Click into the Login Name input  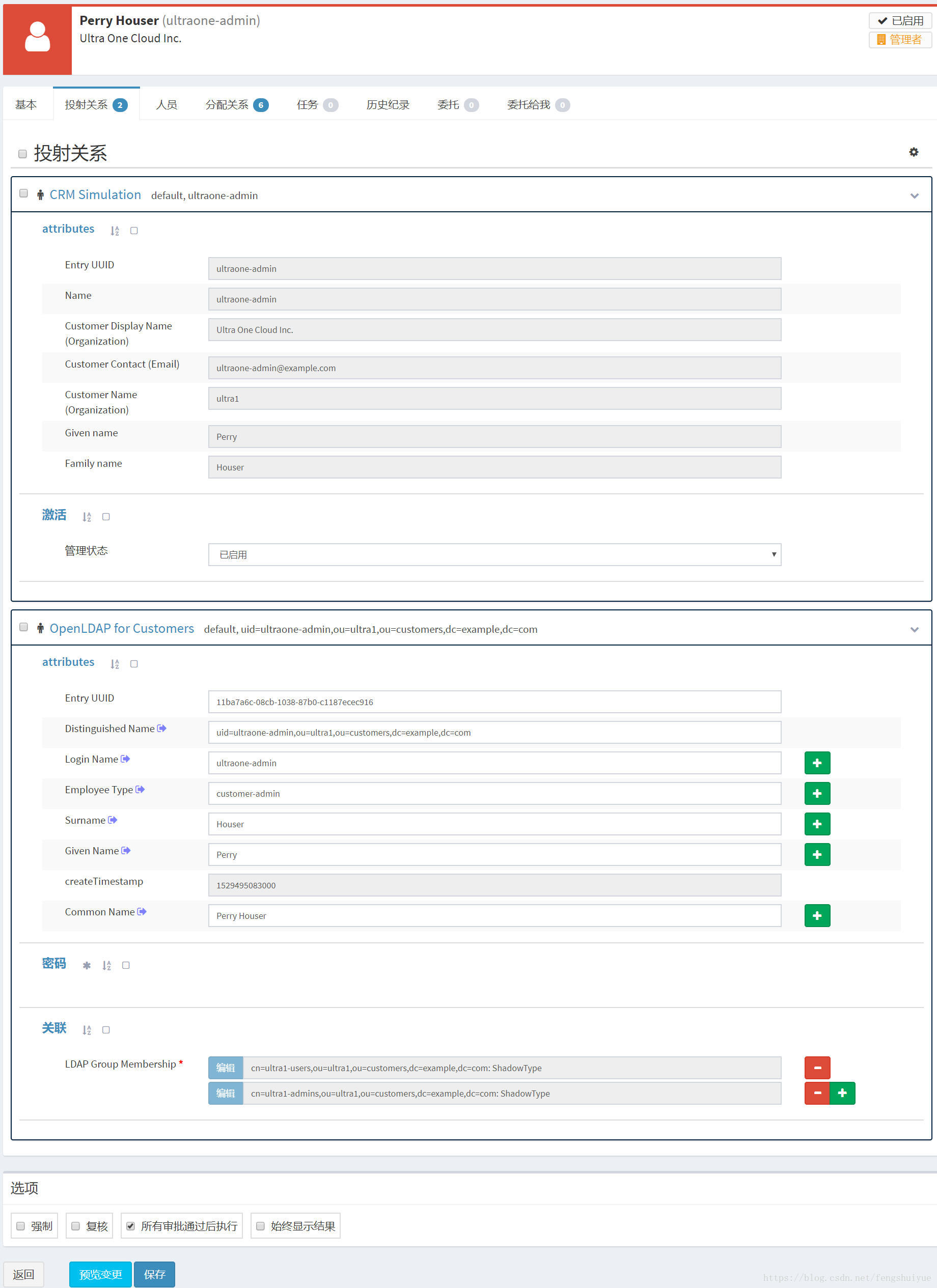pos(494,763)
